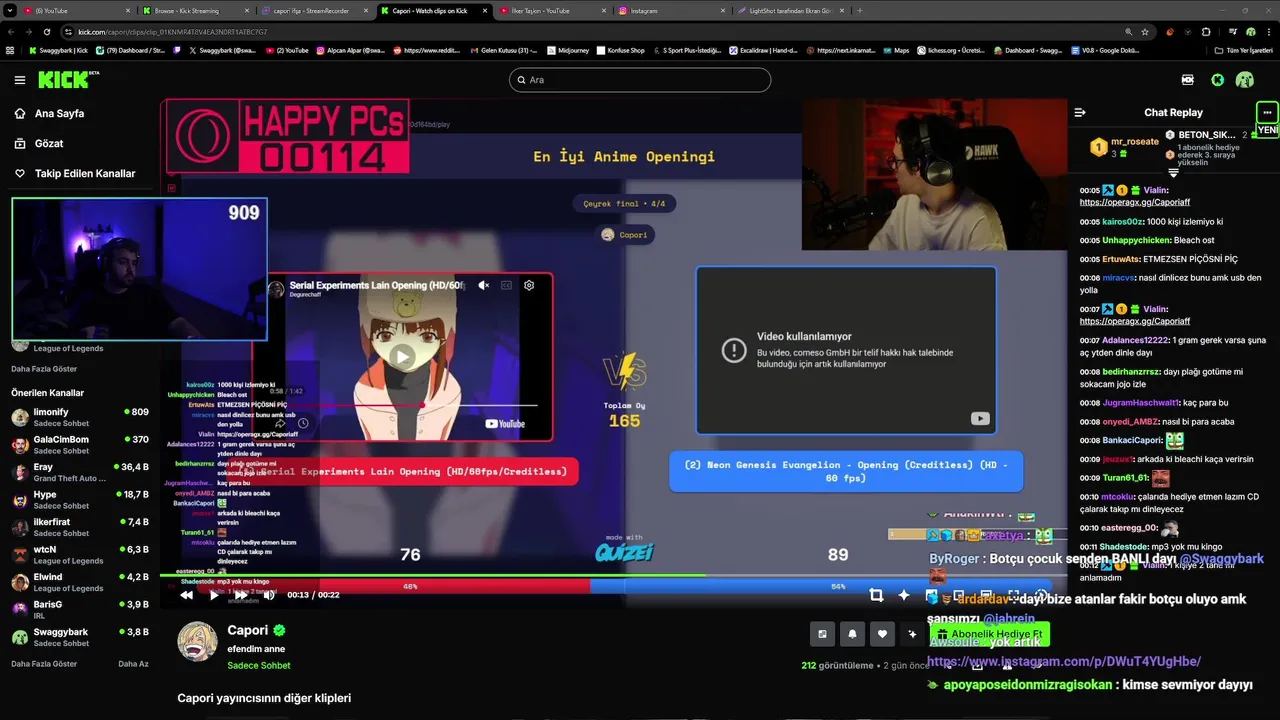Fast-forward the clip player
Image resolution: width=1280 pixels, height=720 pixels.
(x=240, y=595)
